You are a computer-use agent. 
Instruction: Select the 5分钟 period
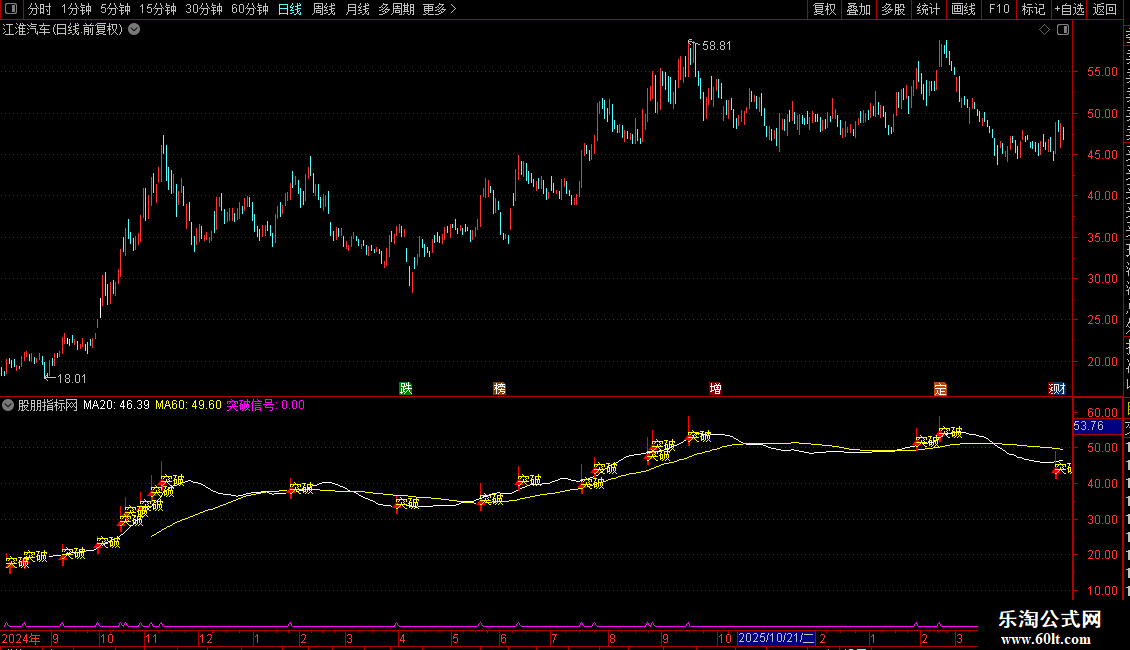click(115, 9)
